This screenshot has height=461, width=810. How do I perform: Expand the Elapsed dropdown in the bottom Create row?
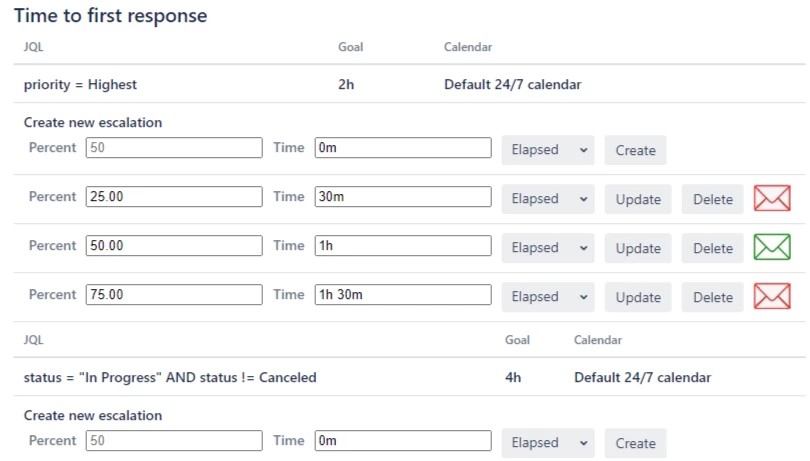(548, 443)
